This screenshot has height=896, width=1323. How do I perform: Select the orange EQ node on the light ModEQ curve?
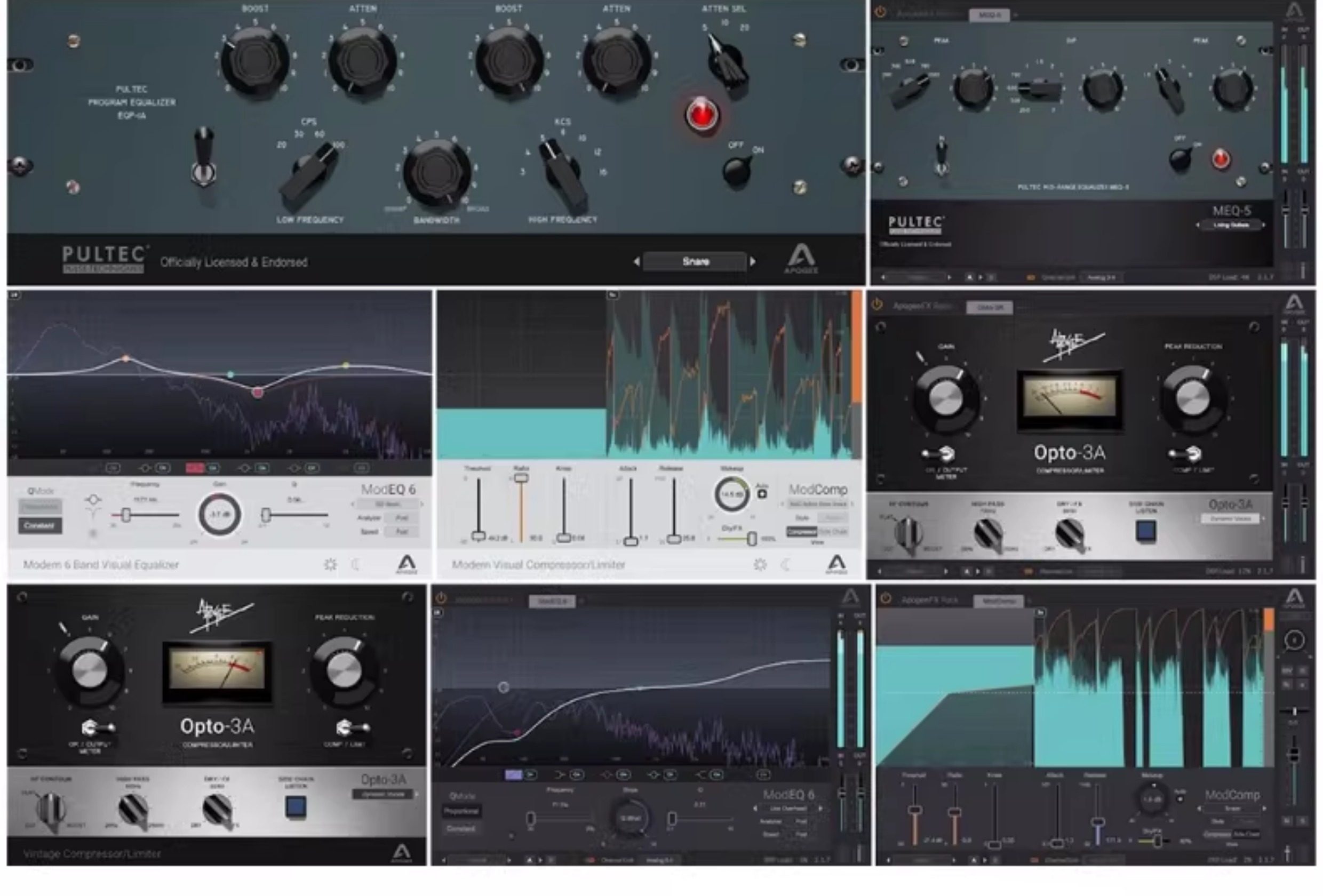126,358
